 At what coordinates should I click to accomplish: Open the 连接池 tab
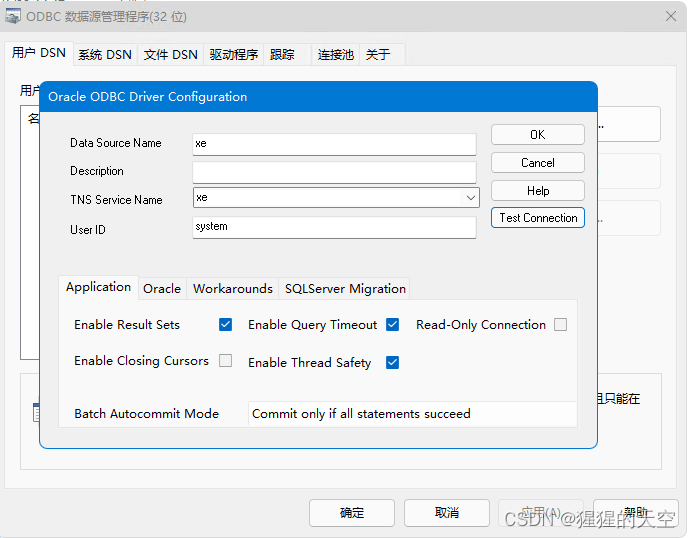point(336,55)
